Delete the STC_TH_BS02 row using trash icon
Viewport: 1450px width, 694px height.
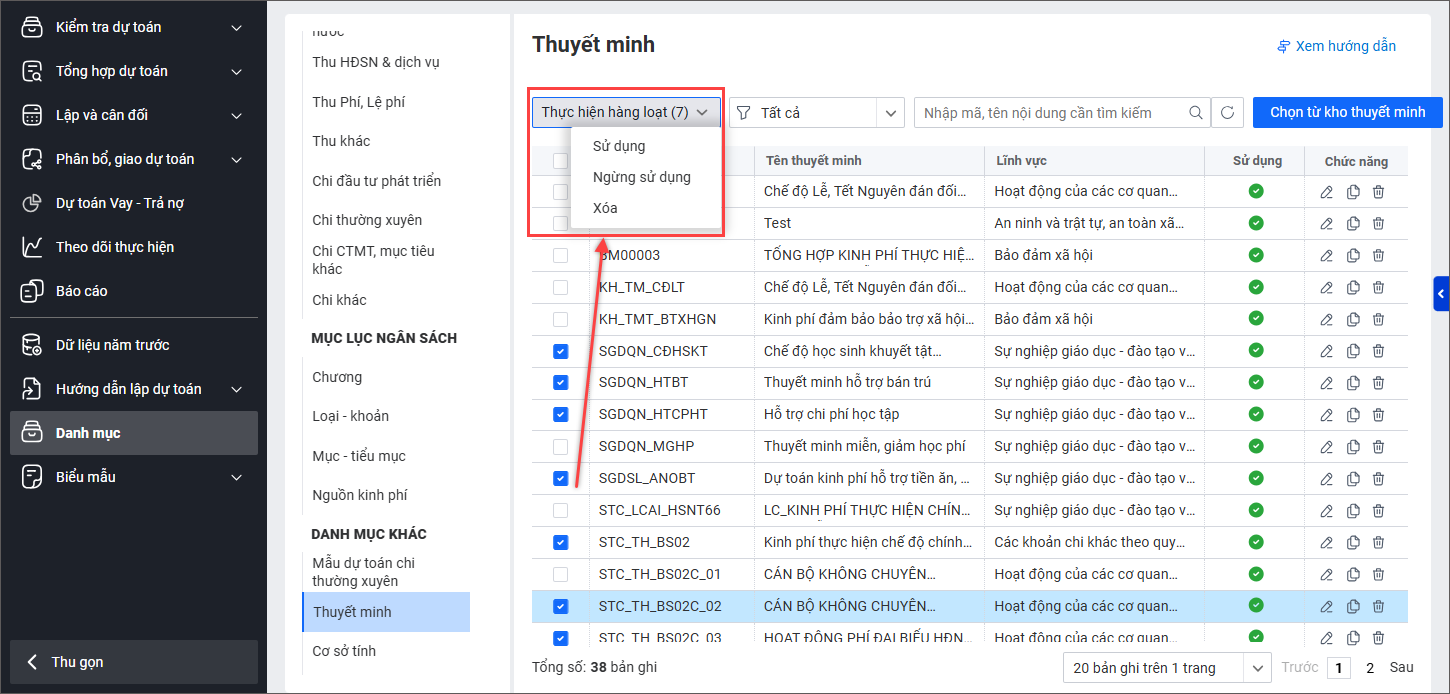coord(1378,543)
